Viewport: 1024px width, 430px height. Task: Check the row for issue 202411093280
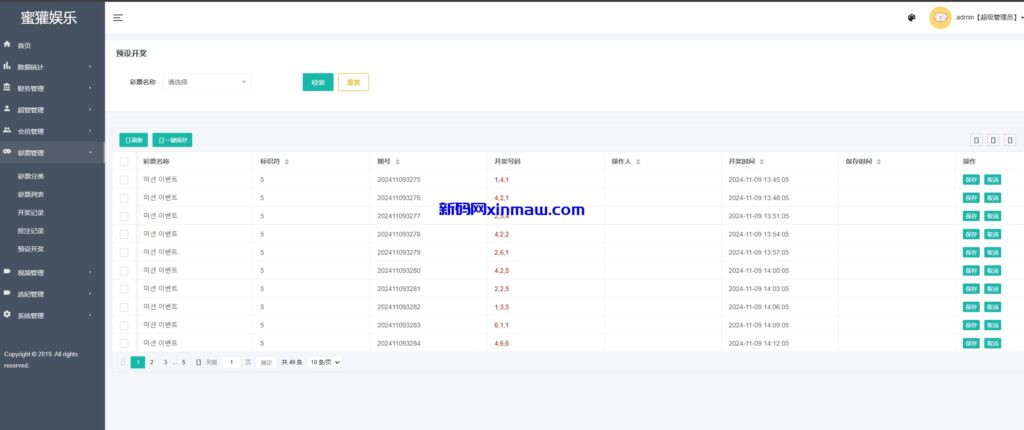pos(124,271)
